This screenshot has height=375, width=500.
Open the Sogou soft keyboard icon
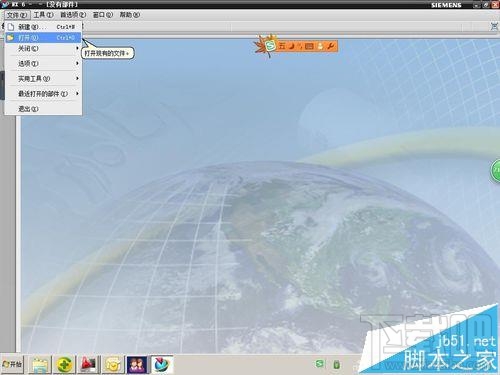pos(309,46)
